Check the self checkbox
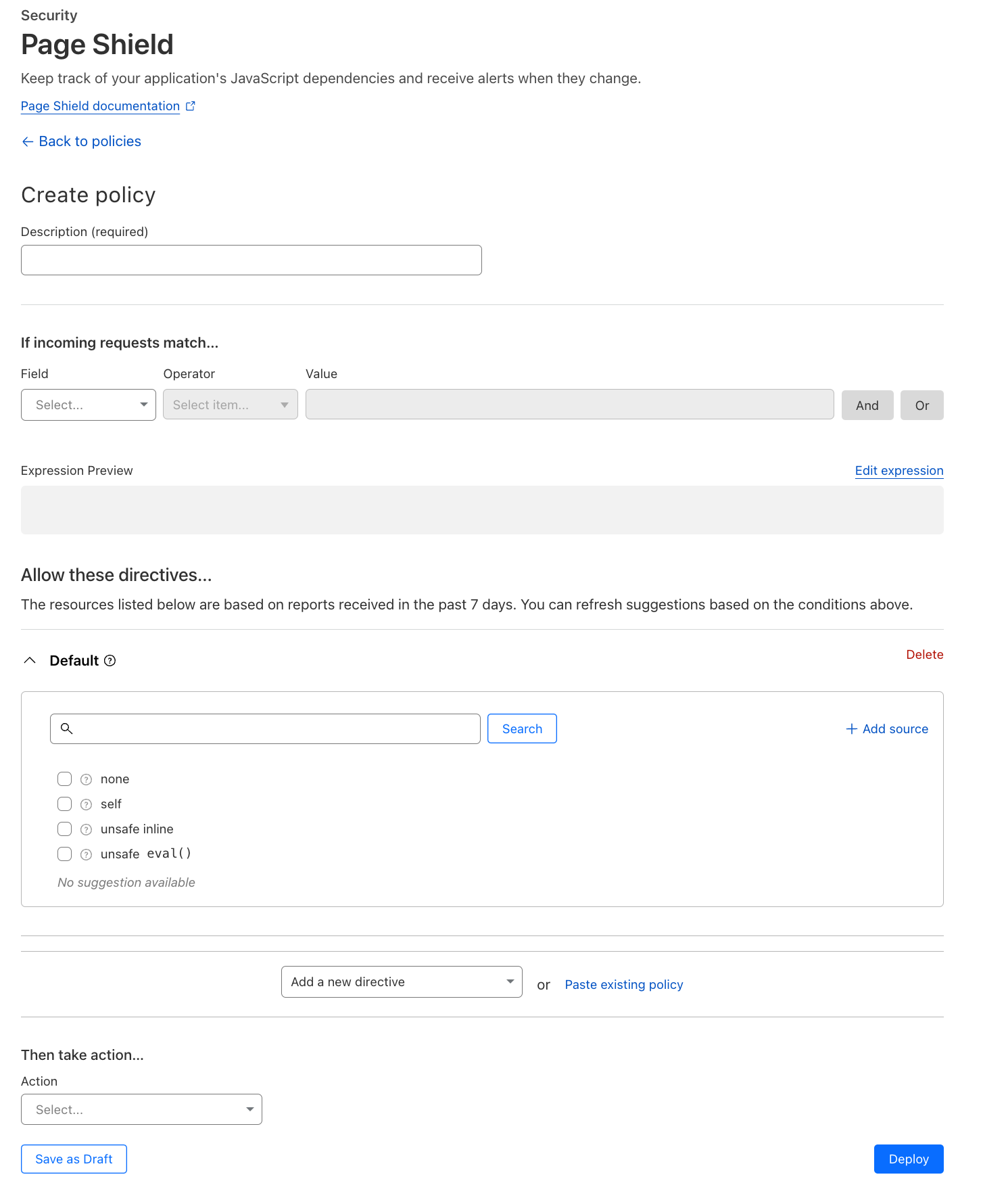Image resolution: width=983 pixels, height=1204 pixels. tap(65, 804)
